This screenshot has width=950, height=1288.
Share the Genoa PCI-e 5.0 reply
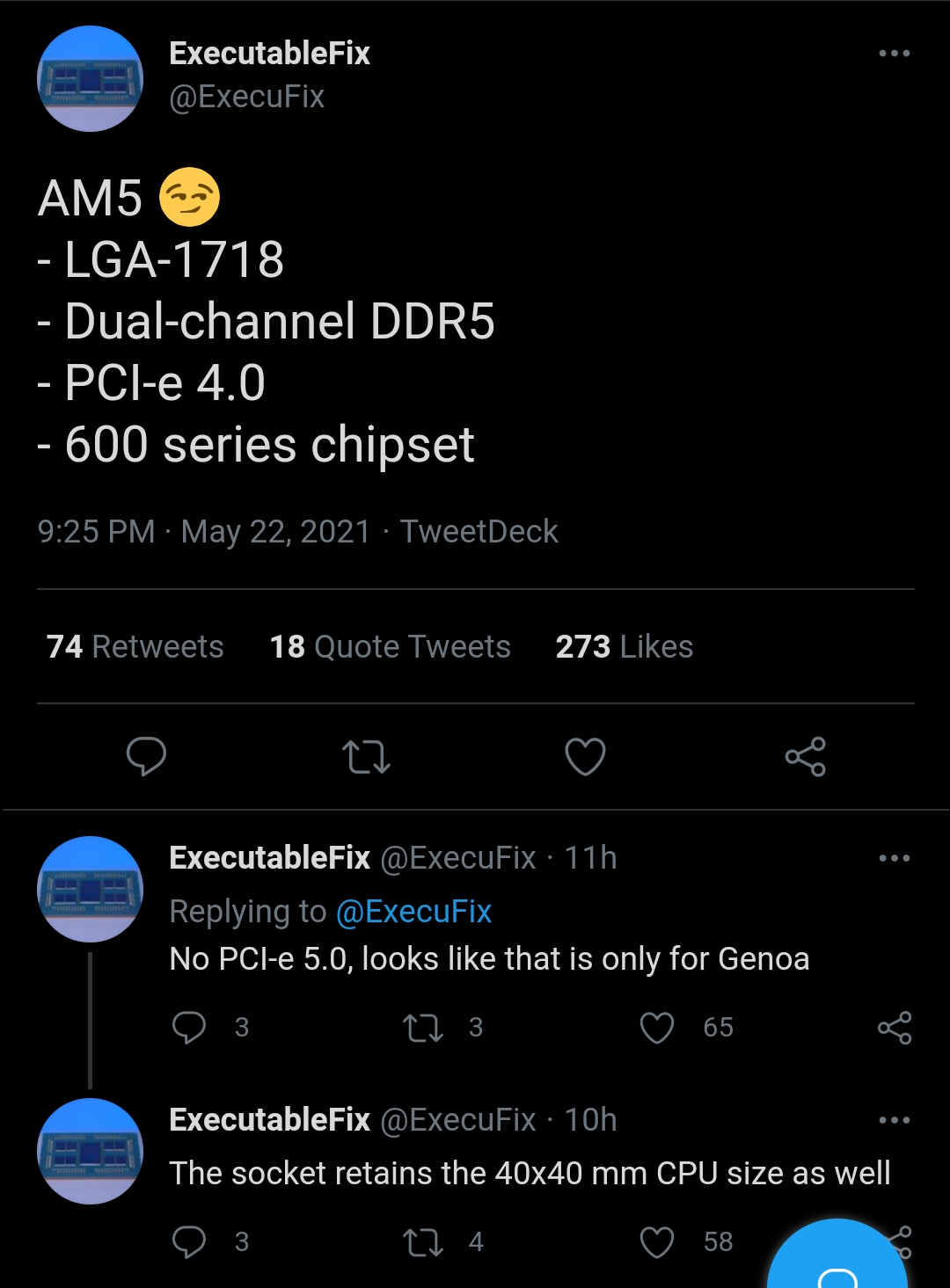(895, 1027)
